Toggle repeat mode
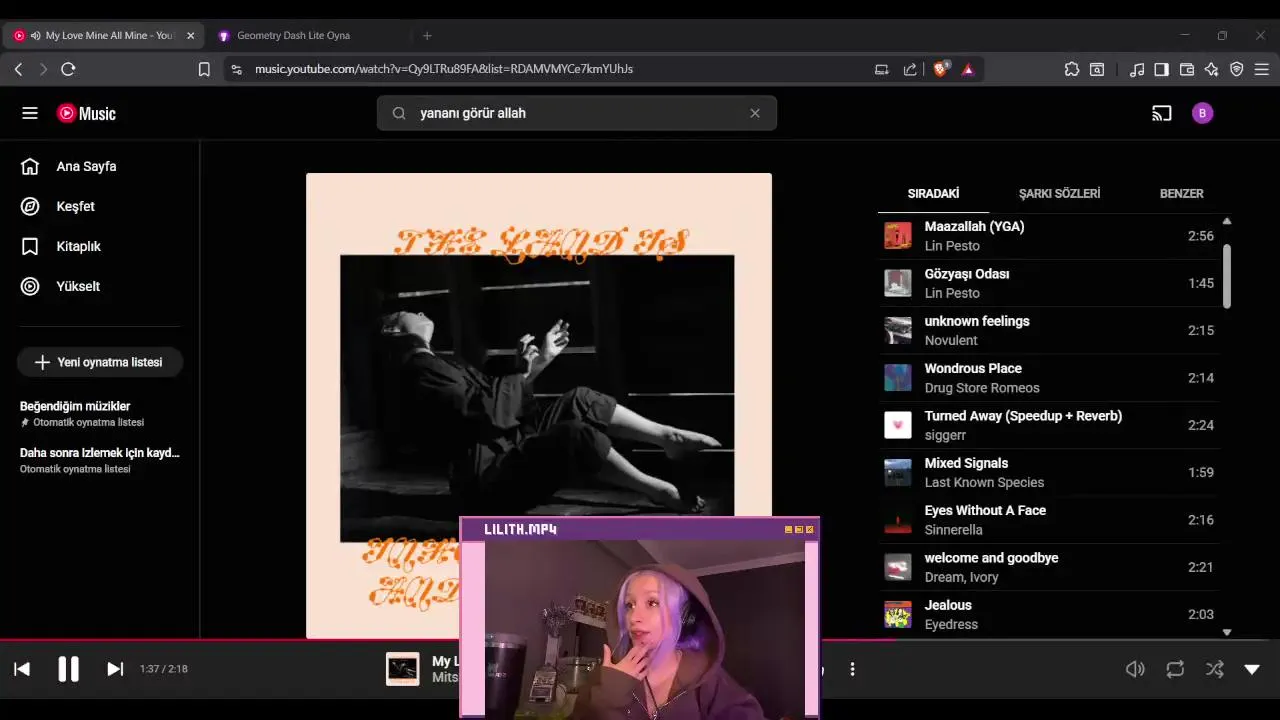This screenshot has height=720, width=1280. (x=1175, y=669)
